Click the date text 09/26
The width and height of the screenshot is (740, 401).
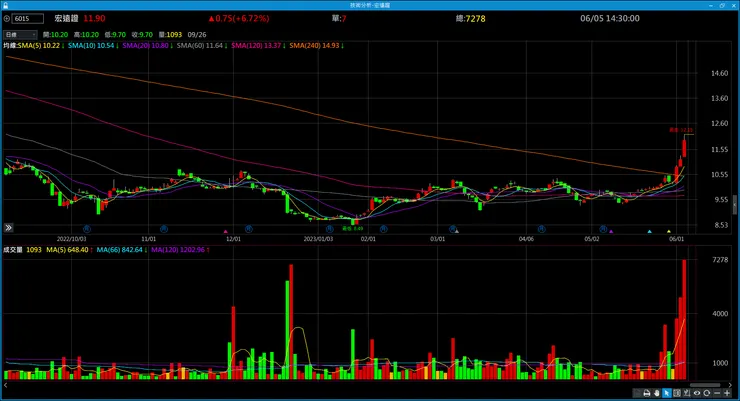(x=197, y=34)
